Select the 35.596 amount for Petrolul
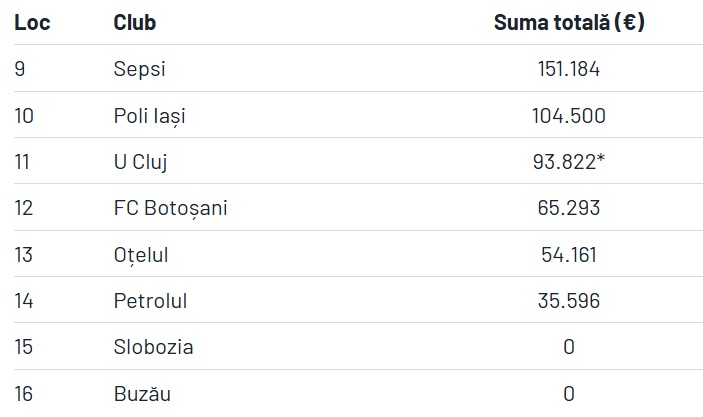This screenshot has height=417, width=703. 569,300
